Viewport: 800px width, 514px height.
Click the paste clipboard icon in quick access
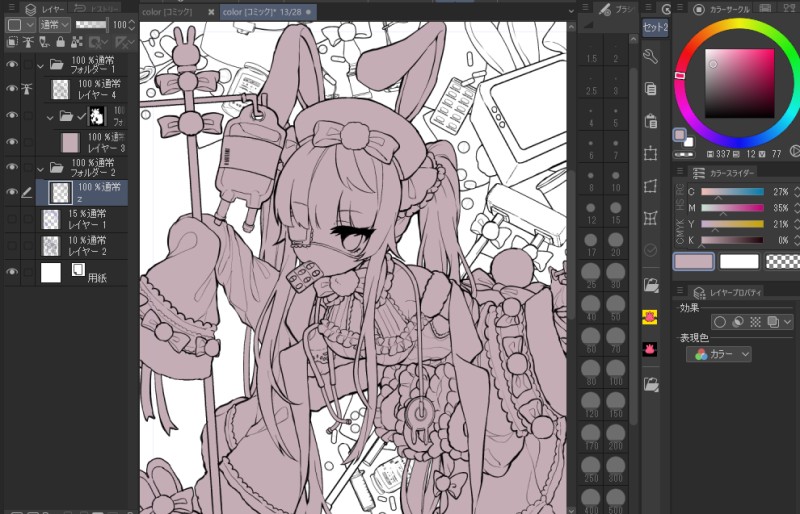coord(651,121)
